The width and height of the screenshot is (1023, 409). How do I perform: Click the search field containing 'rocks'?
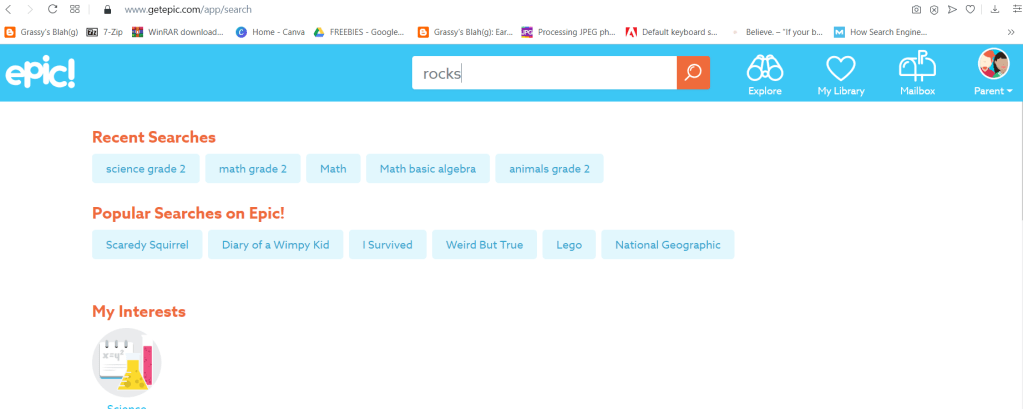545,73
